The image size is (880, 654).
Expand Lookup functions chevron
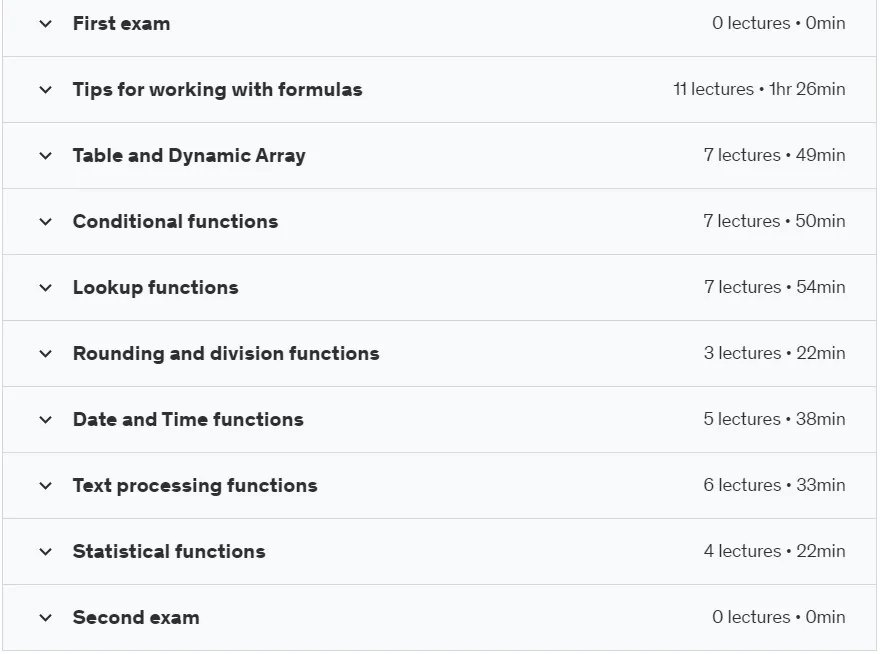pyautogui.click(x=45, y=288)
